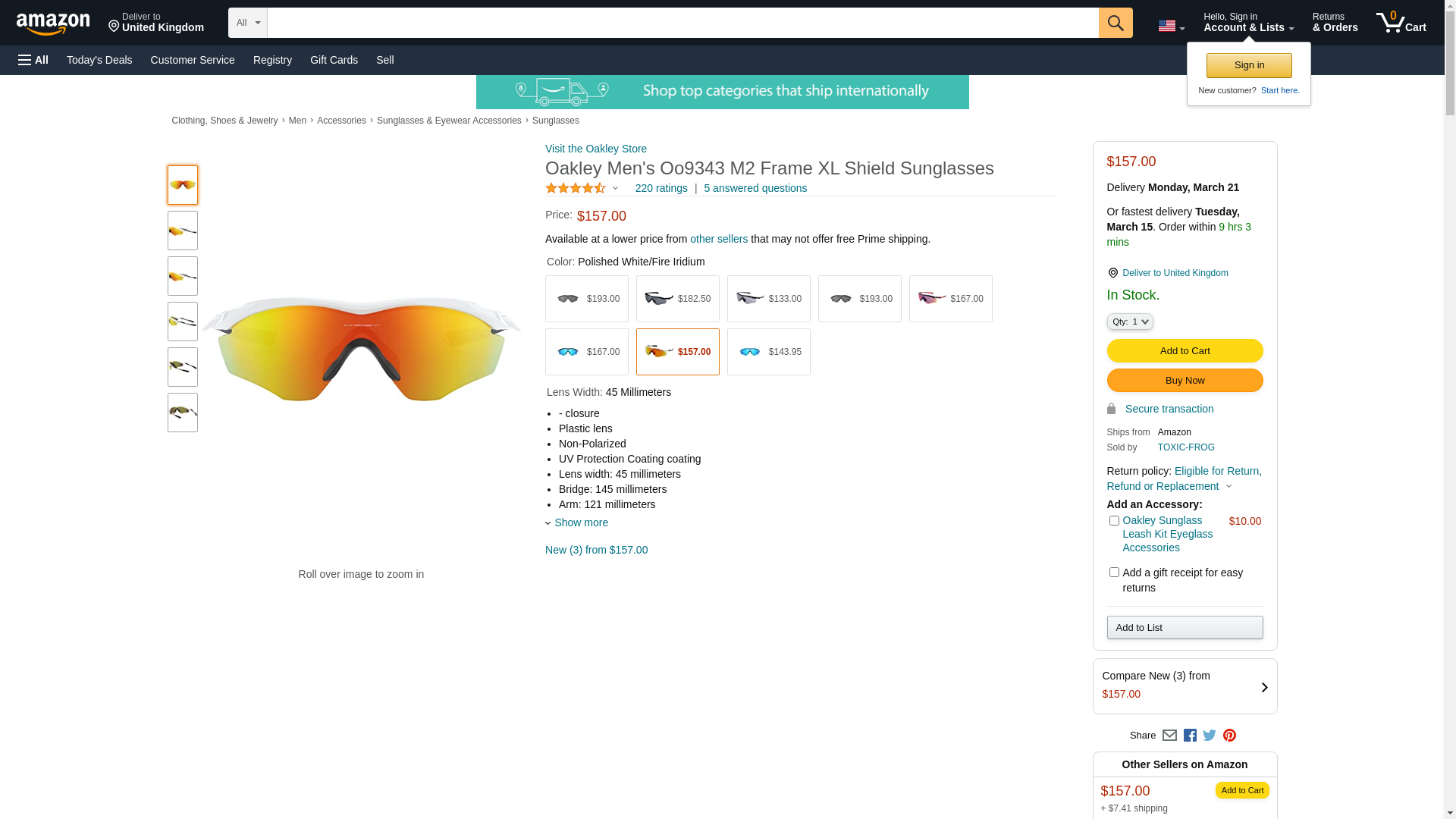Share product via email envelope icon

[1169, 736]
